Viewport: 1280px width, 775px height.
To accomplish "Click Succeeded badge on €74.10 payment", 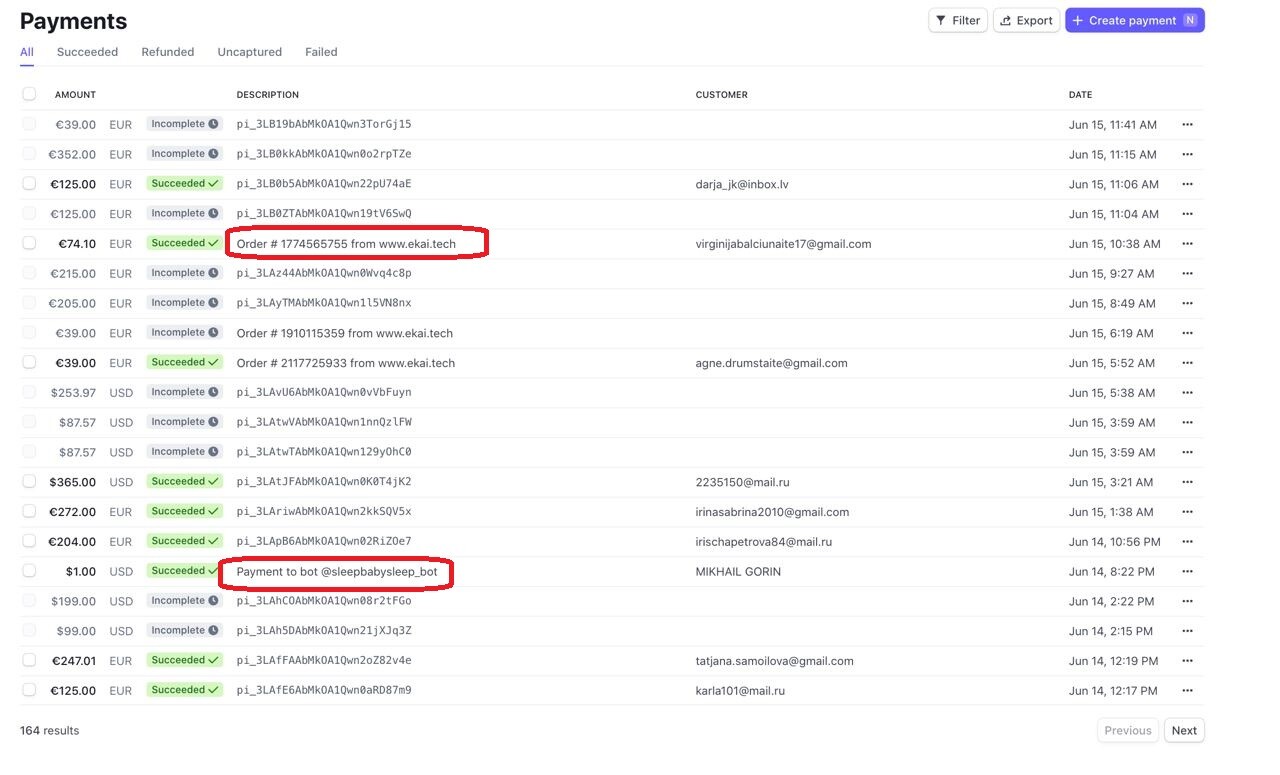I will click(184, 243).
